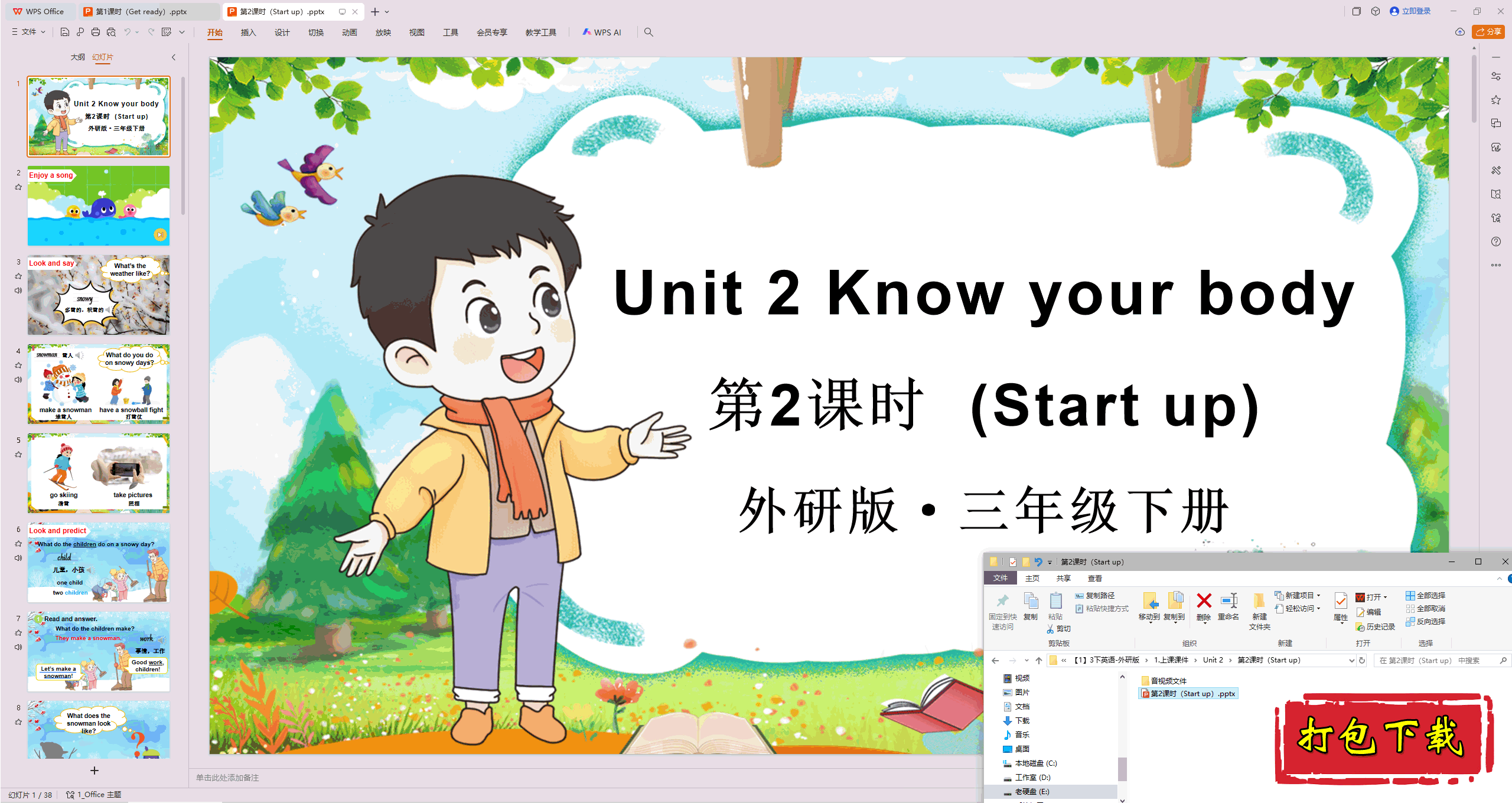Click the cloud sync icon near share
The width and height of the screenshot is (1512, 803).
(1460, 32)
